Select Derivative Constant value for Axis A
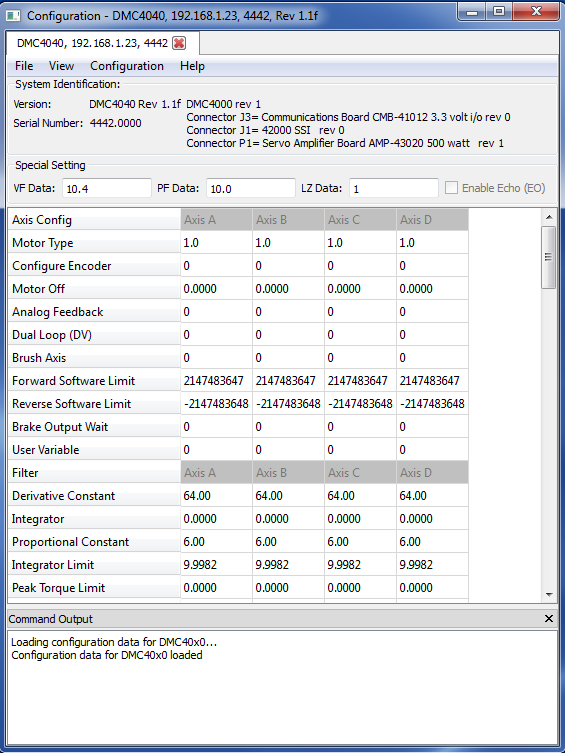The width and height of the screenshot is (565, 753). point(216,496)
